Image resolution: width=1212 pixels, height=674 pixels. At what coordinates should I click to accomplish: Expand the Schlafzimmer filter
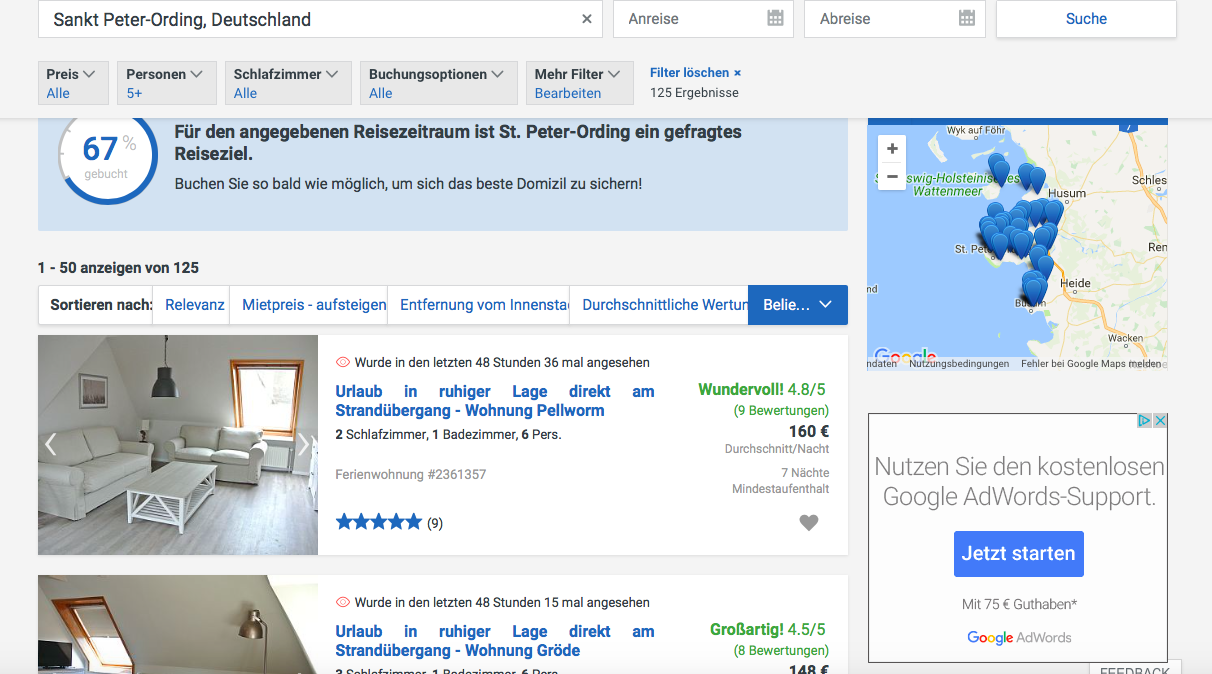[288, 83]
